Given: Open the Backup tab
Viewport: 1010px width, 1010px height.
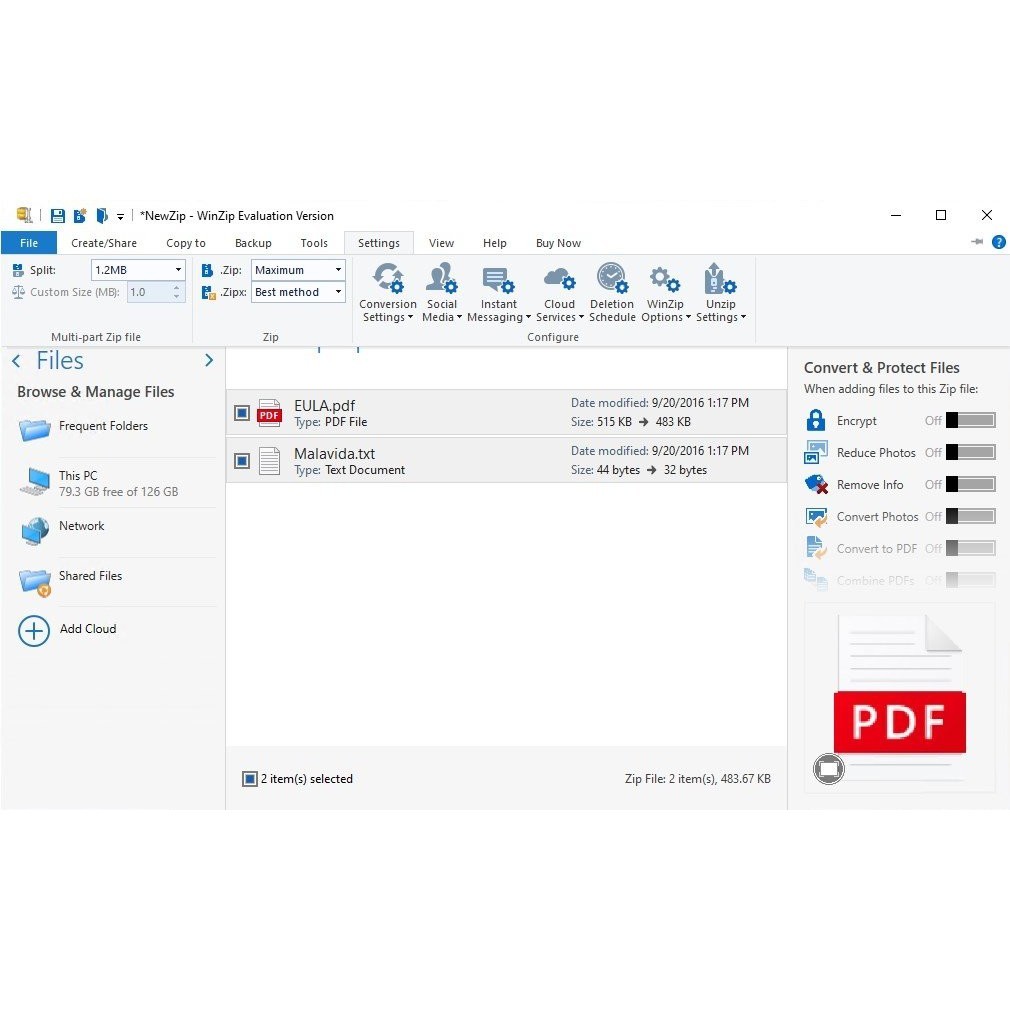Looking at the screenshot, I should (253, 243).
